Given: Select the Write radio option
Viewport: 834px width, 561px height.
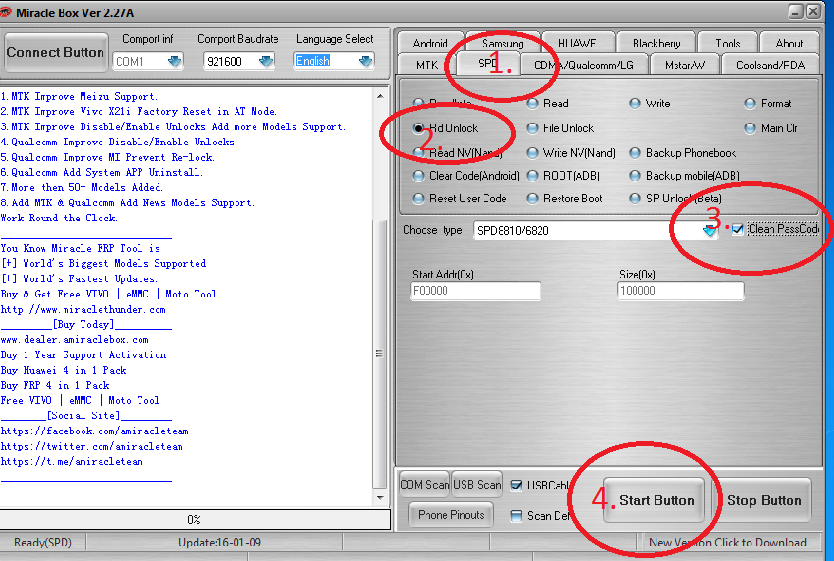Looking at the screenshot, I should (x=635, y=104).
